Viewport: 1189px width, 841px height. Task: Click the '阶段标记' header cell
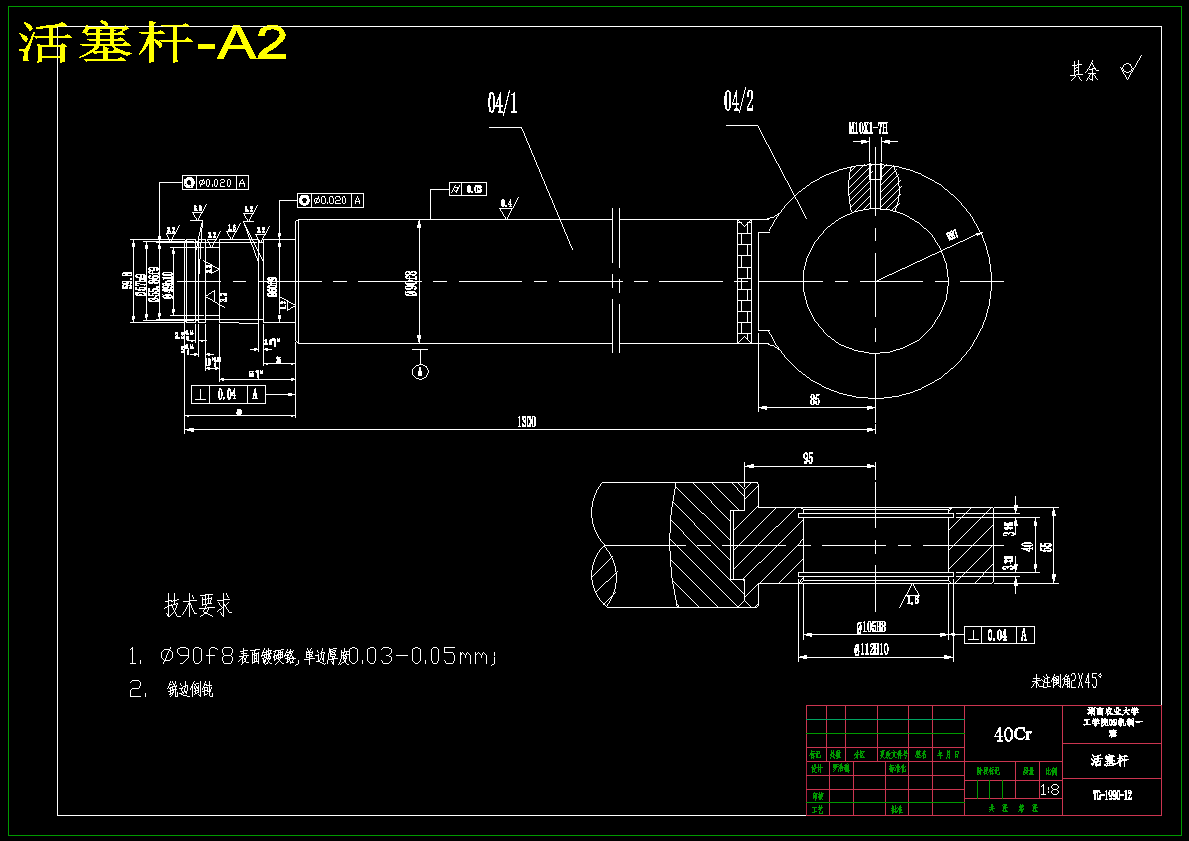pyautogui.click(x=989, y=771)
